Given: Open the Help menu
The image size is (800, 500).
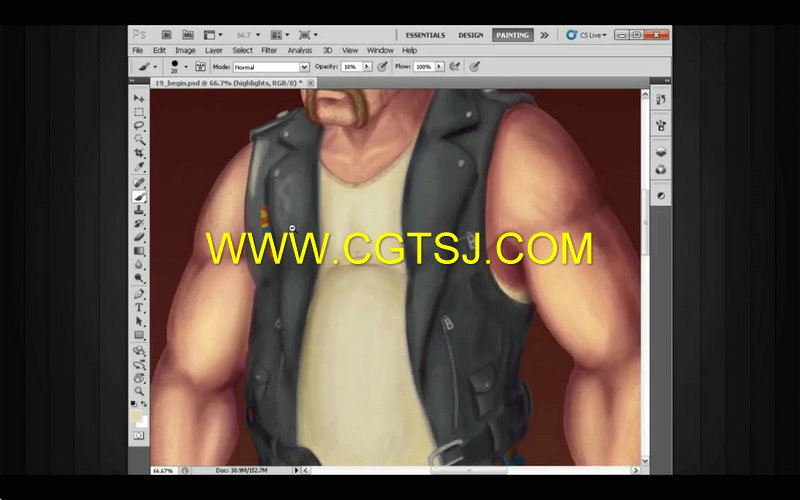Looking at the screenshot, I should 409,51.
